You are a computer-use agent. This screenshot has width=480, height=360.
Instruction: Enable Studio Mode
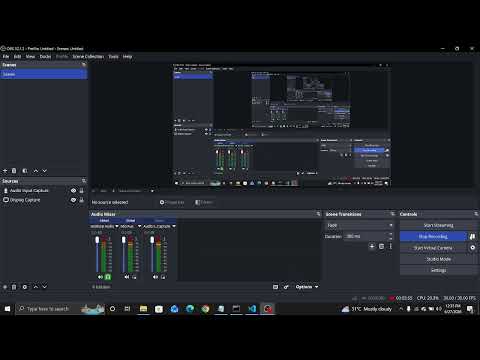pyautogui.click(x=439, y=259)
